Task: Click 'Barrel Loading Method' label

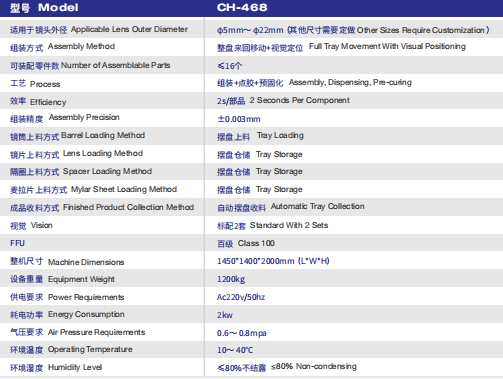Action: point(103,135)
